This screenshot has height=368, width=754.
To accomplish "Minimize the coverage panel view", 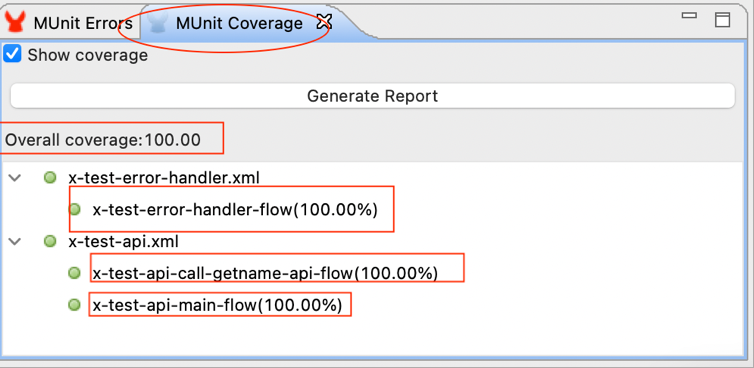I will pyautogui.click(x=689, y=16).
